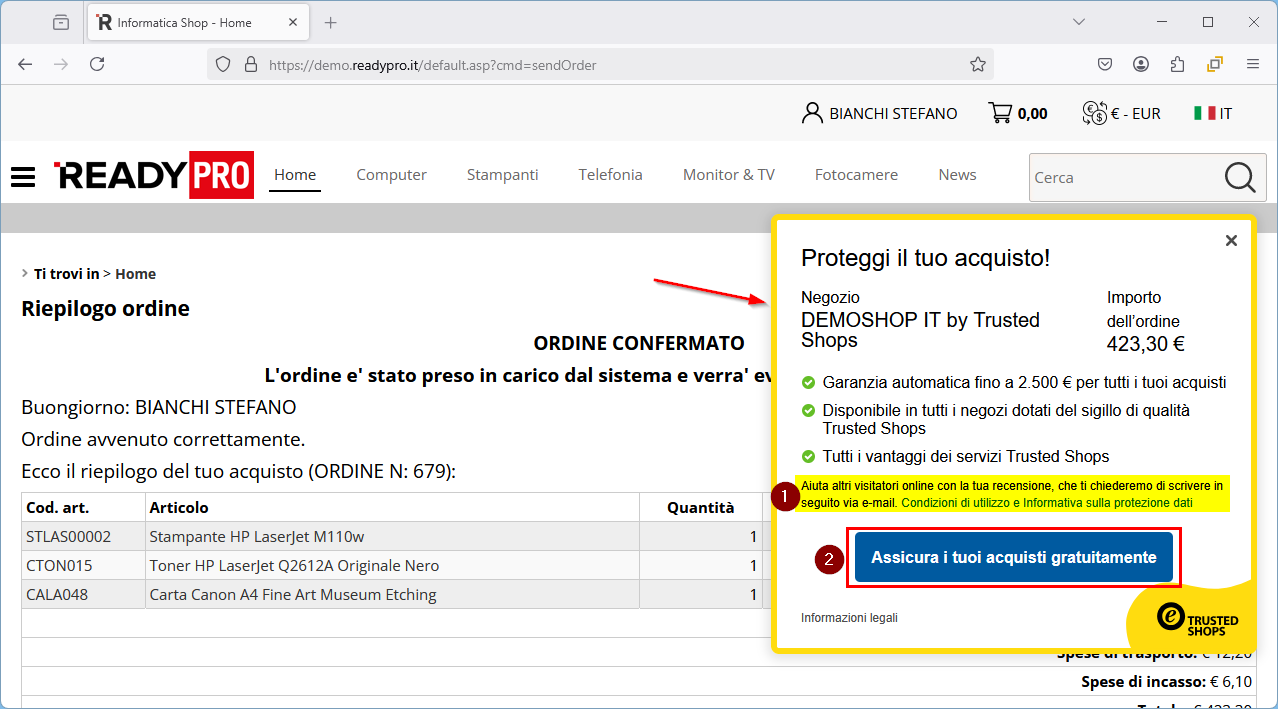
Task: Go to Home menu item
Action: pyautogui.click(x=295, y=175)
